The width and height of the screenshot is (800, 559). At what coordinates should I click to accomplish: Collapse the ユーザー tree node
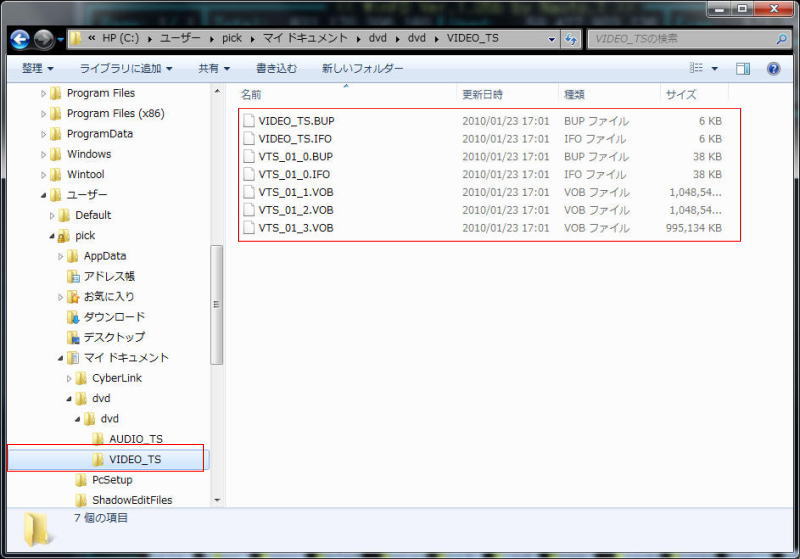point(43,195)
